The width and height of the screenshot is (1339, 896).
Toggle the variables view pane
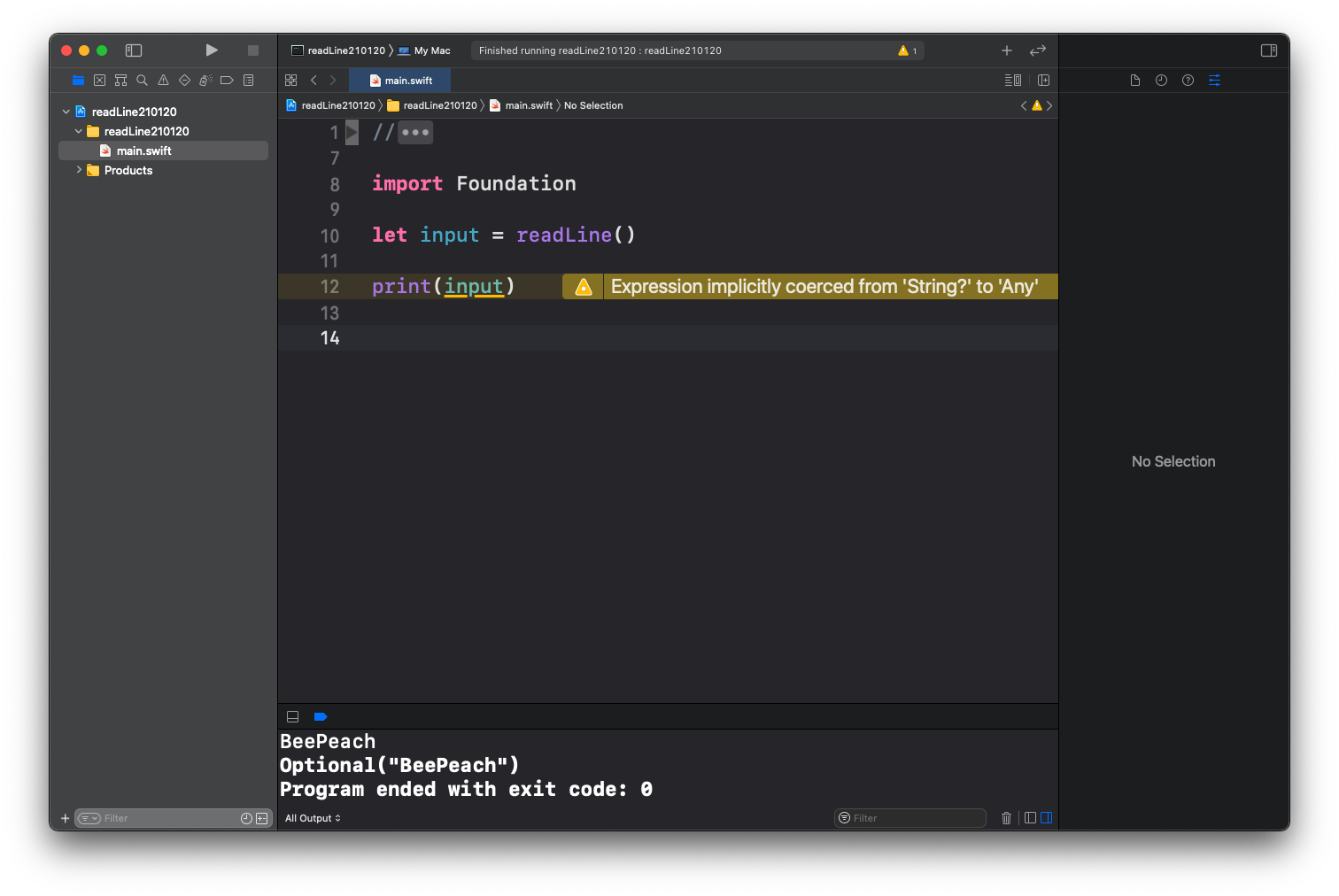[1030, 818]
